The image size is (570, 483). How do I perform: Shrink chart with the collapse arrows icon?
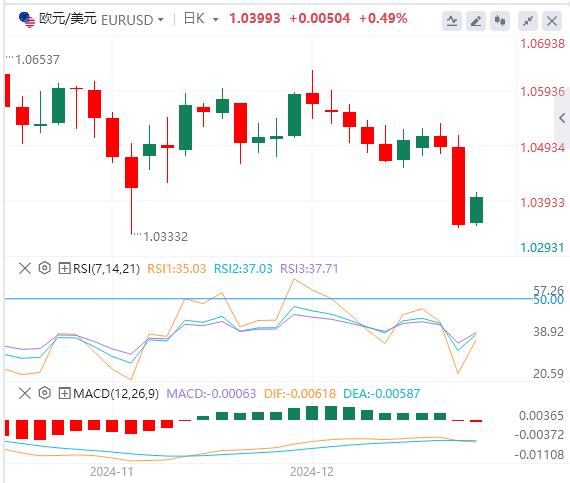pyautogui.click(x=528, y=21)
